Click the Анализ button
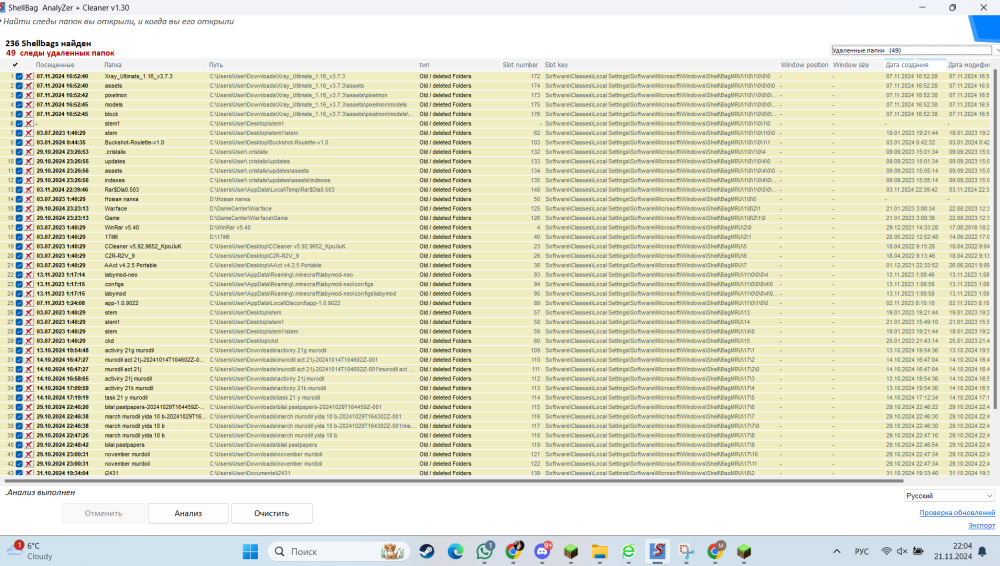This screenshot has width=1000, height=566. point(188,513)
